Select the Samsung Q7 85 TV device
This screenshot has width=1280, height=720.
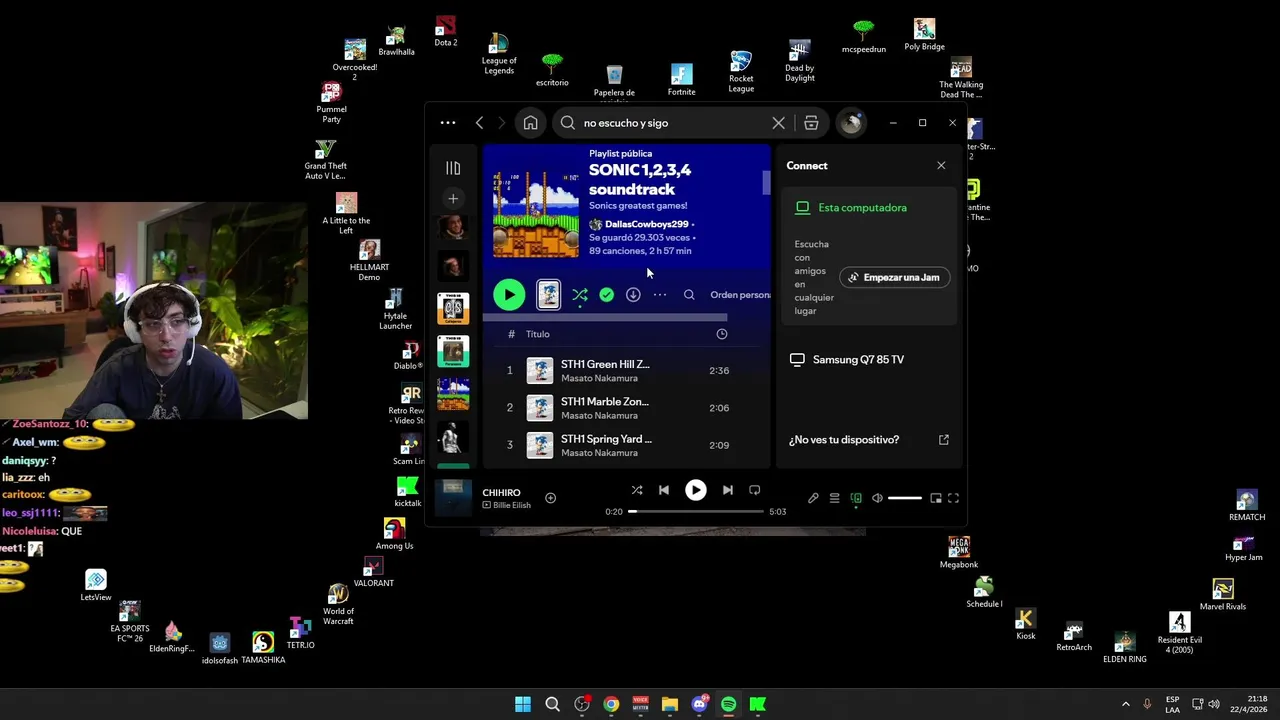858,360
